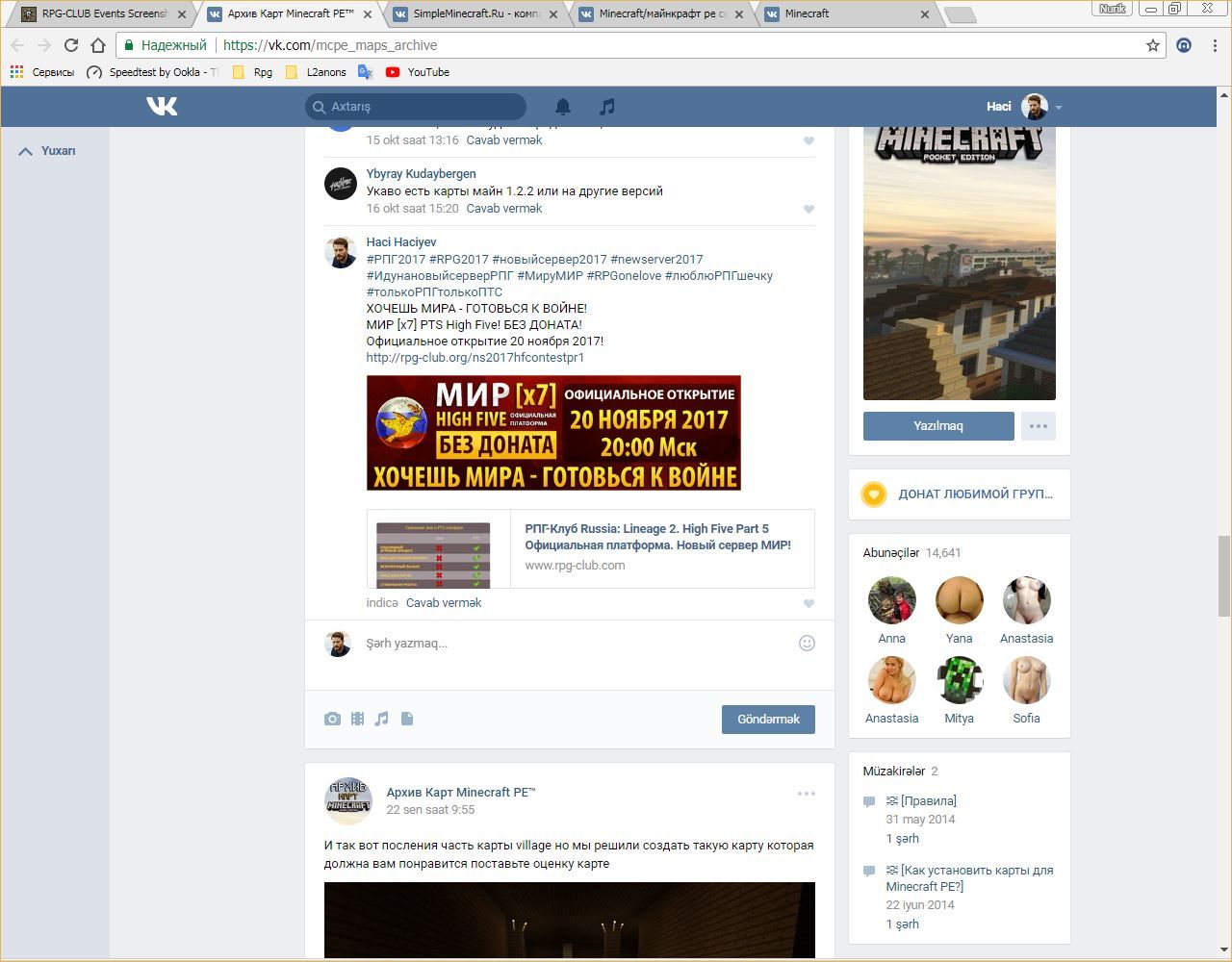The width and height of the screenshot is (1232, 962).
Task: Go to the VK home logo
Action: 162,106
